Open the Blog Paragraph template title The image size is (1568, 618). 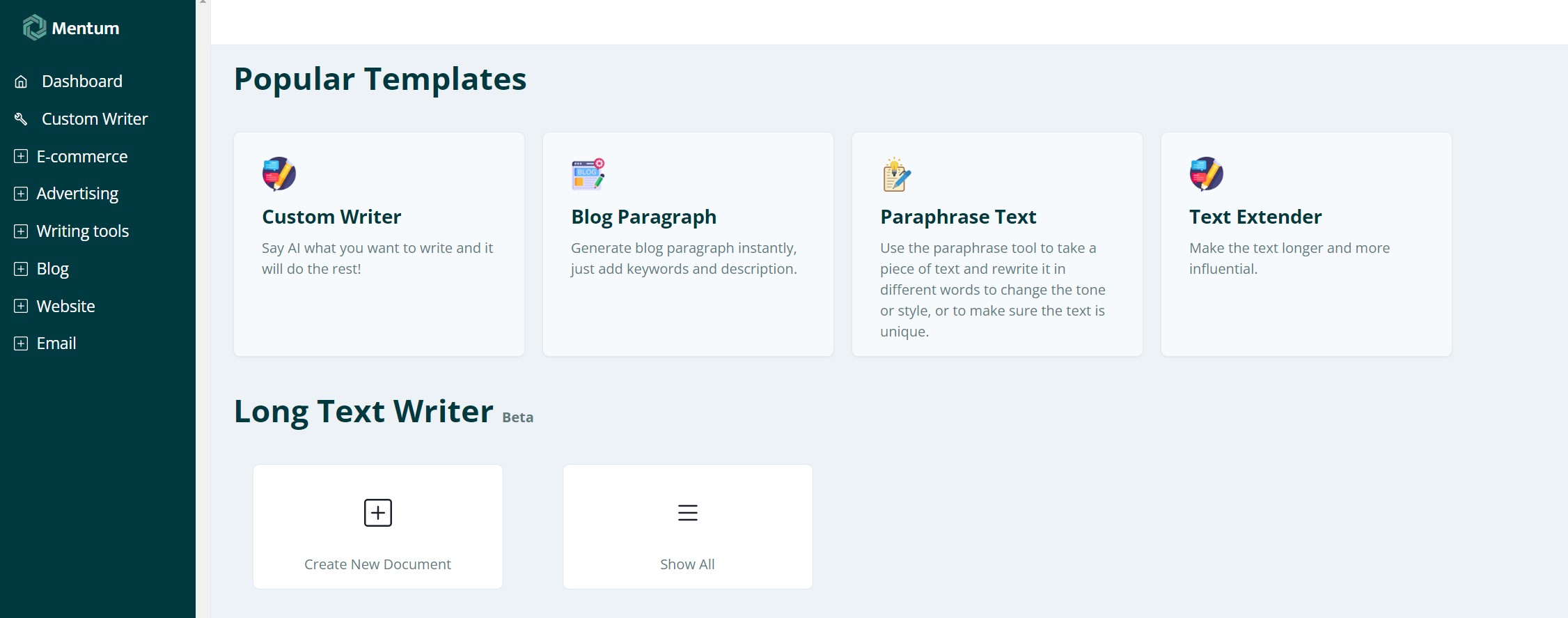643,217
